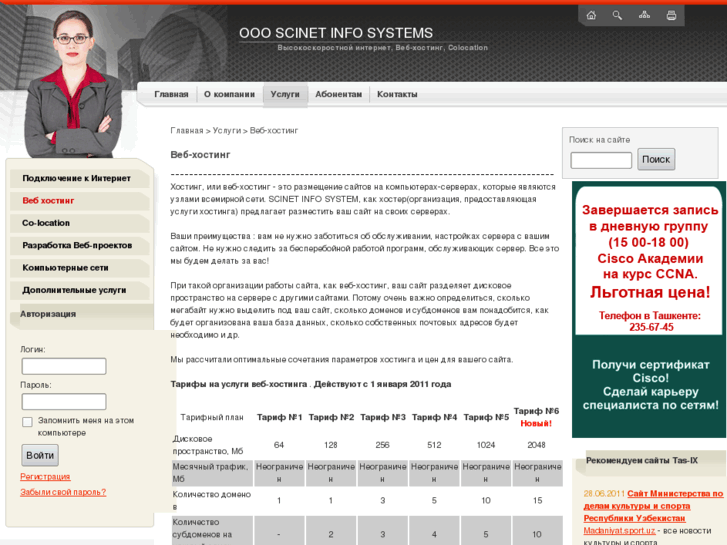Open the Регистрация link
The width and height of the screenshot is (727, 545).
tap(45, 477)
